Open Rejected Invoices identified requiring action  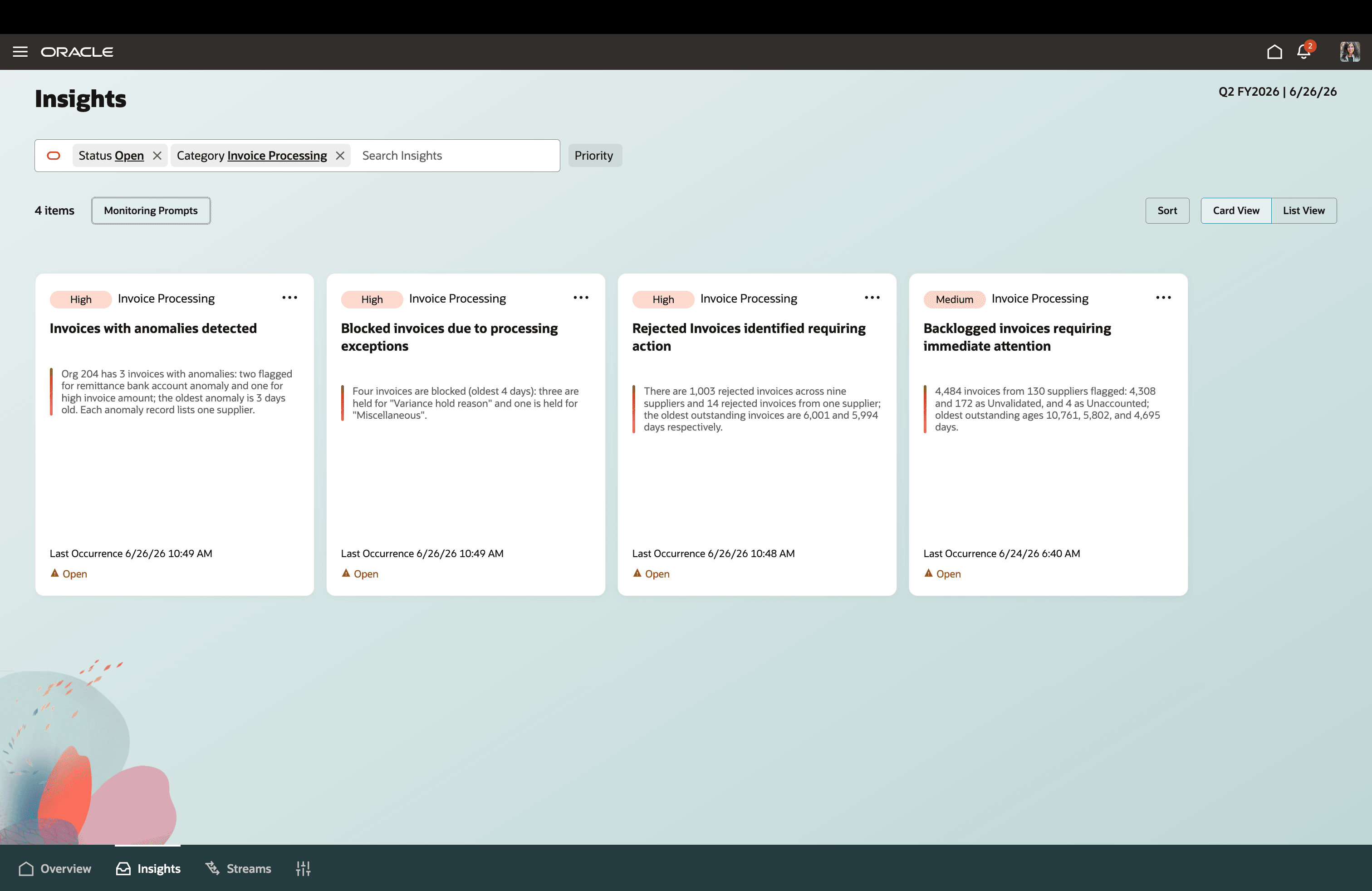(748, 337)
